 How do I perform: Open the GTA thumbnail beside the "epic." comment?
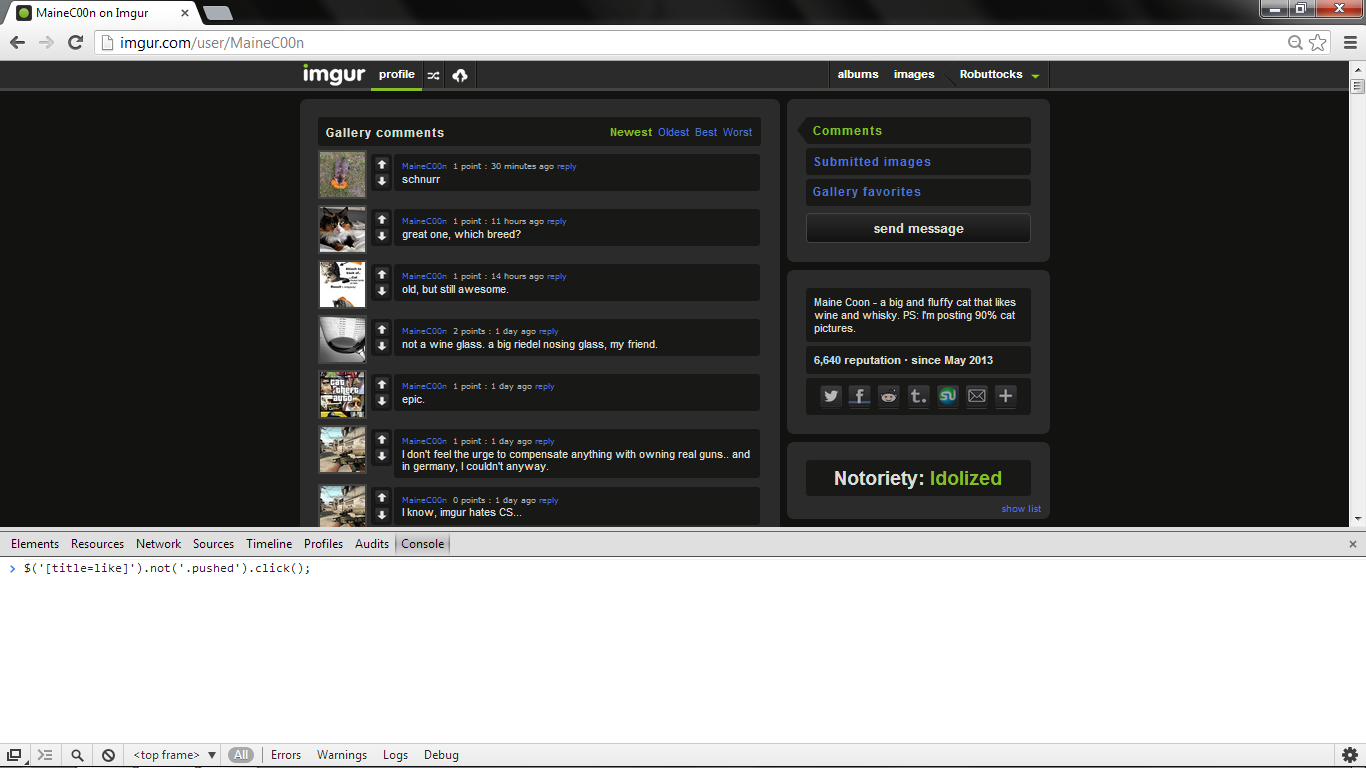pos(342,394)
